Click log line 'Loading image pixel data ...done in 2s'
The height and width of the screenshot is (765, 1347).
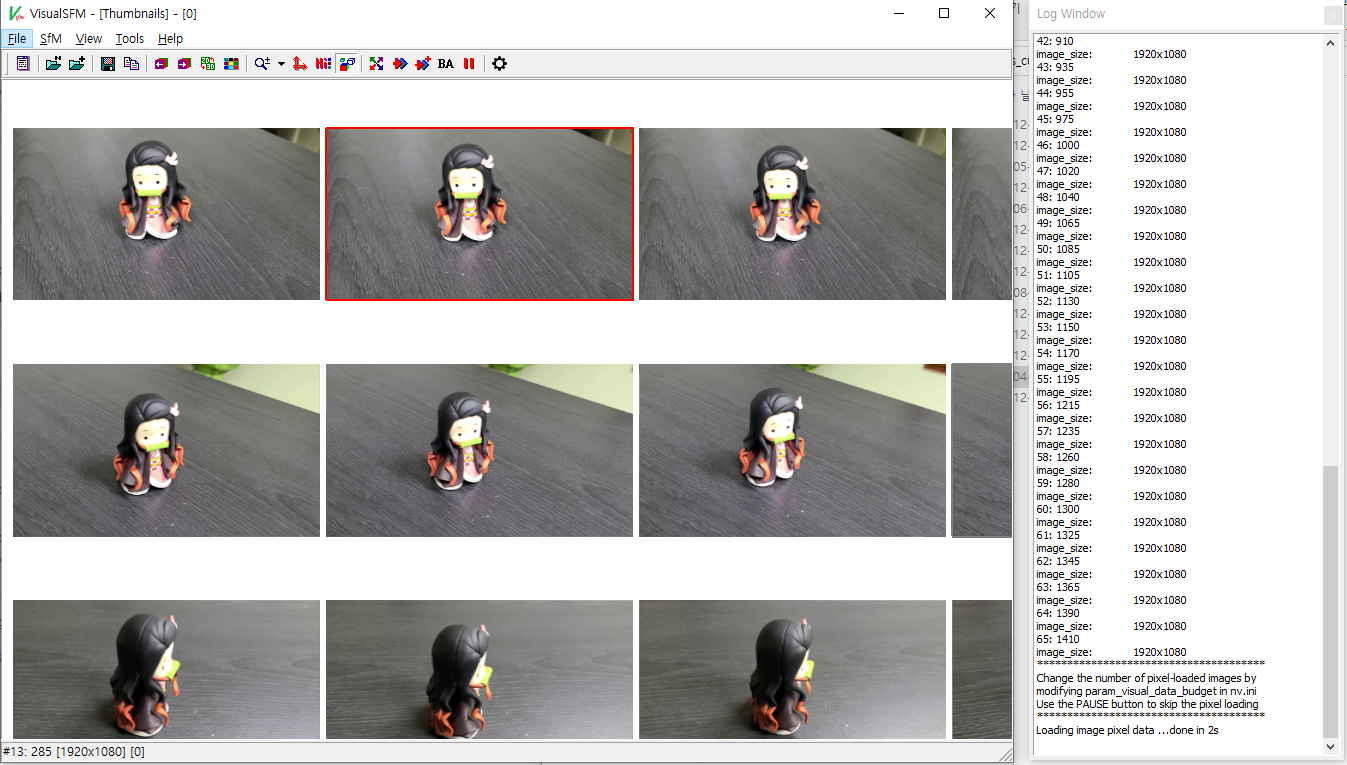click(1127, 730)
